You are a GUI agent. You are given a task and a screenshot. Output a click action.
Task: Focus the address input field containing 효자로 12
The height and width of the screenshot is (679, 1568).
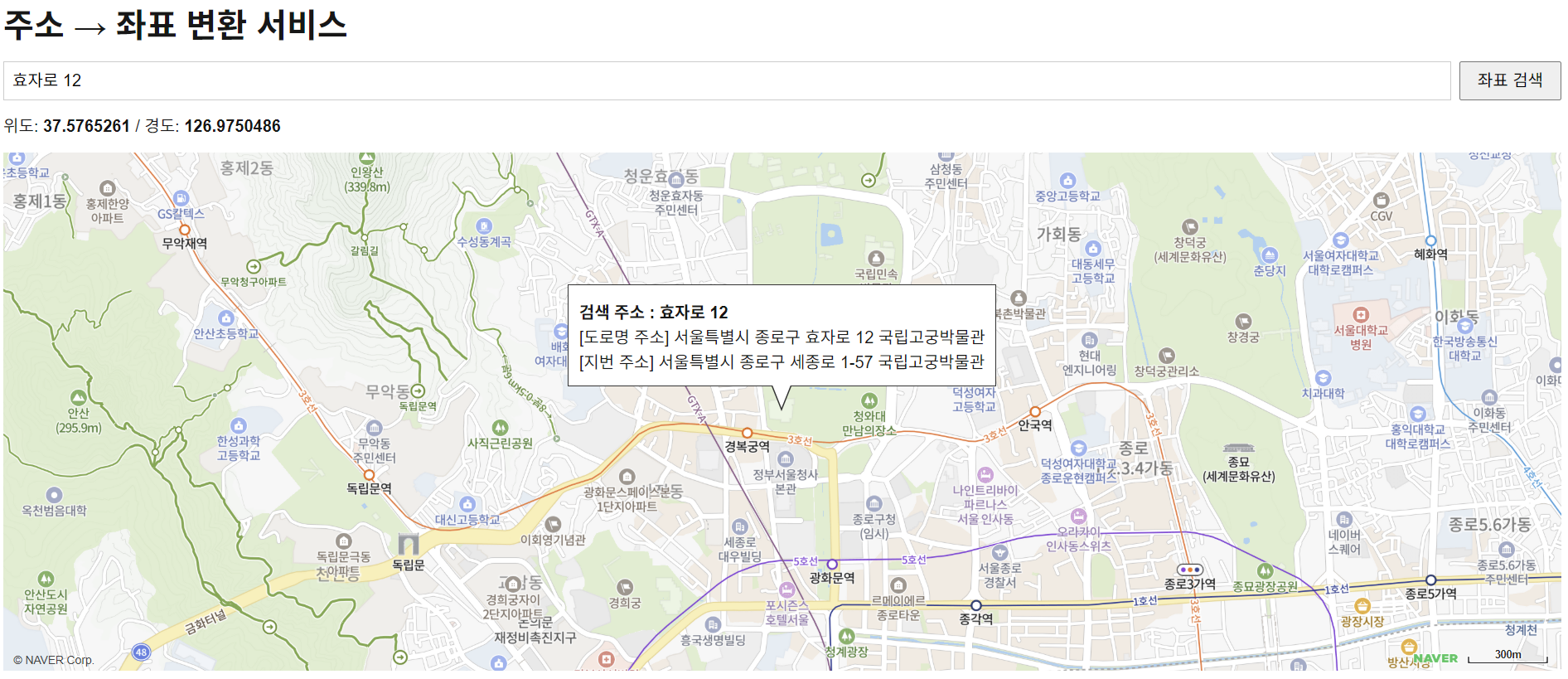pyautogui.click(x=727, y=80)
